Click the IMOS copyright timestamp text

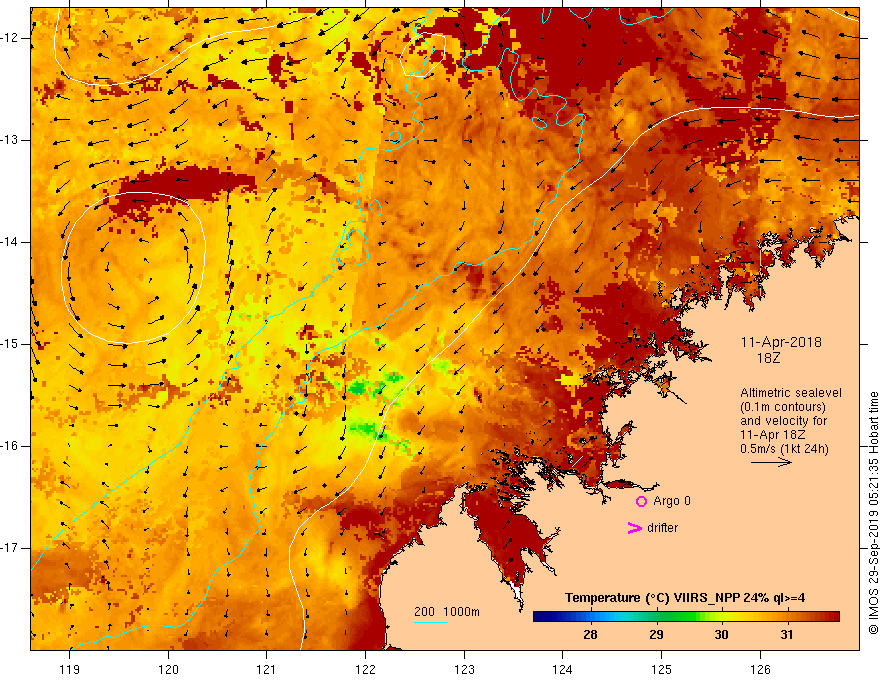point(873,513)
